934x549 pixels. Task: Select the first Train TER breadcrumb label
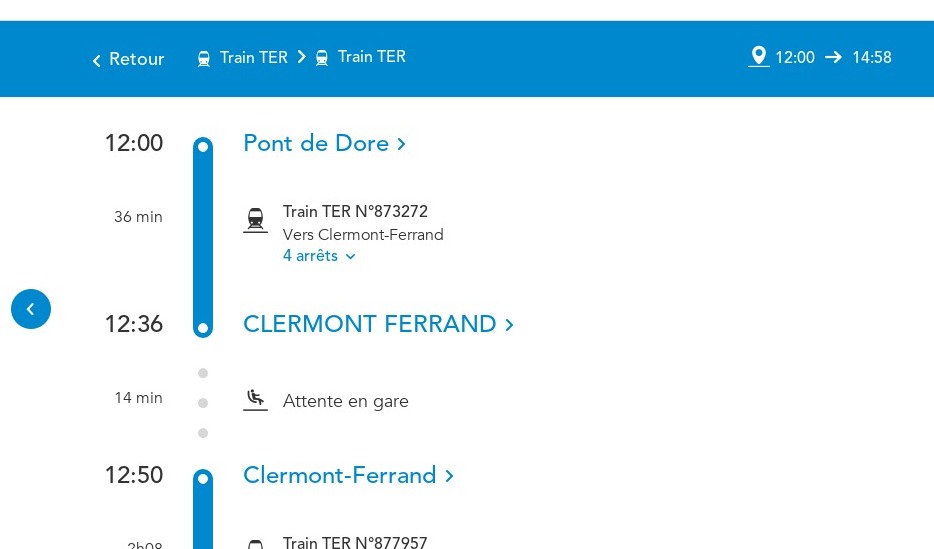click(x=254, y=57)
